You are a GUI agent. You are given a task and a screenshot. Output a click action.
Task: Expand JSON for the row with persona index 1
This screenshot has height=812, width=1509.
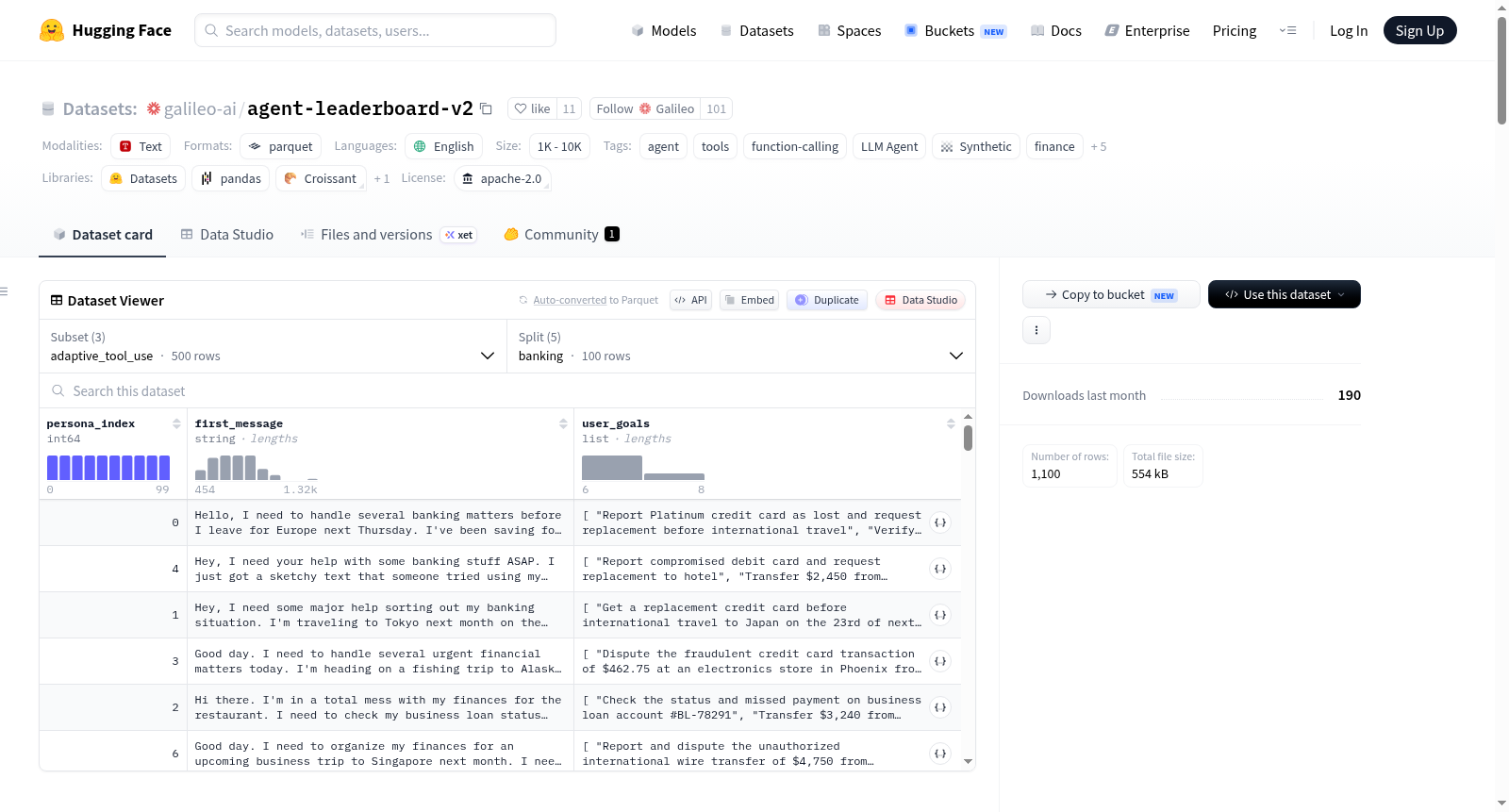coord(940,615)
